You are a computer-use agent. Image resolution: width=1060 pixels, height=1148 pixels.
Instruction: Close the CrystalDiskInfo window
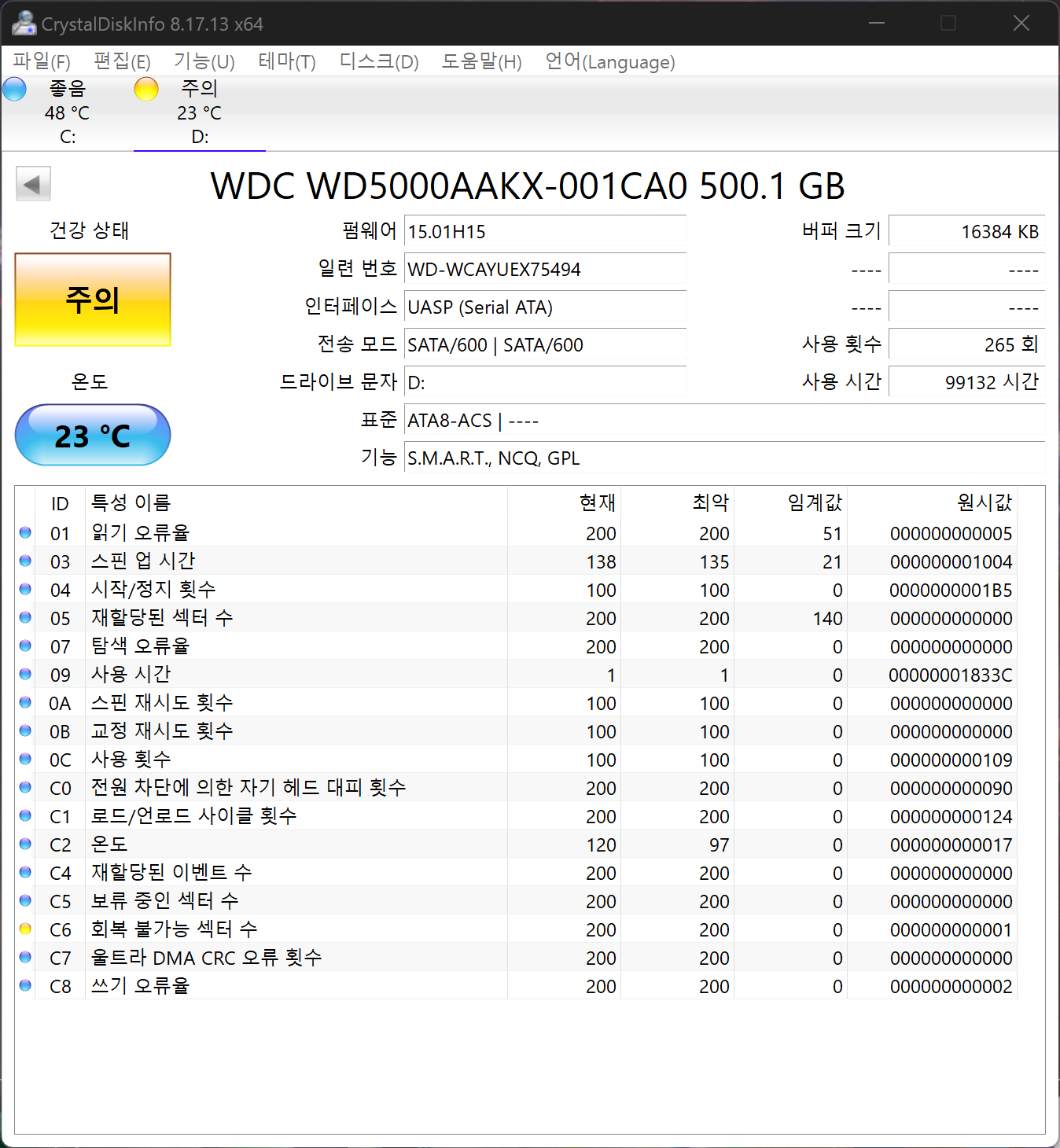pyautogui.click(x=1021, y=23)
